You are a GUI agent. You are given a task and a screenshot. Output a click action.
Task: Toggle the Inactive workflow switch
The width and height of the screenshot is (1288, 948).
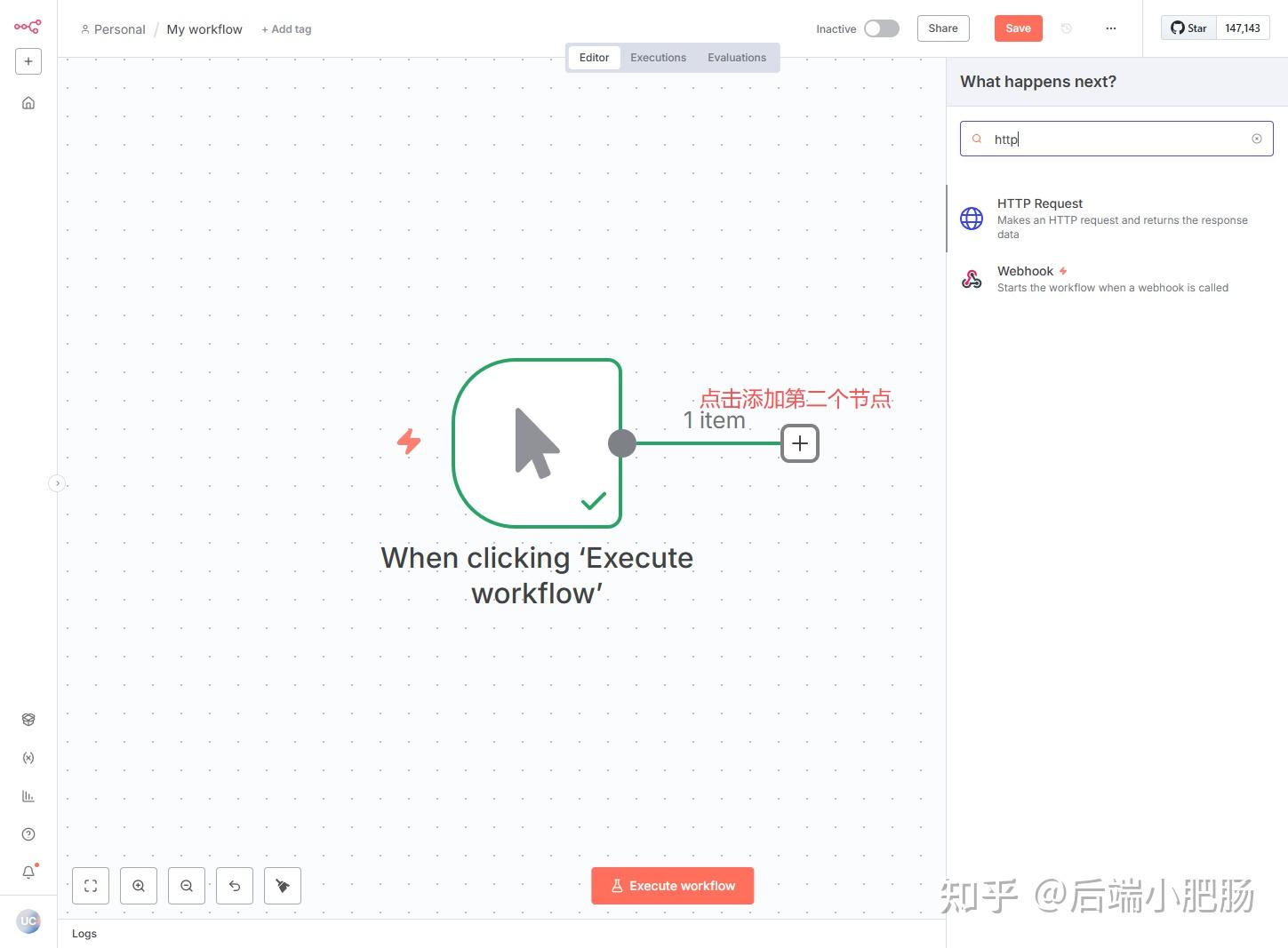(x=882, y=28)
